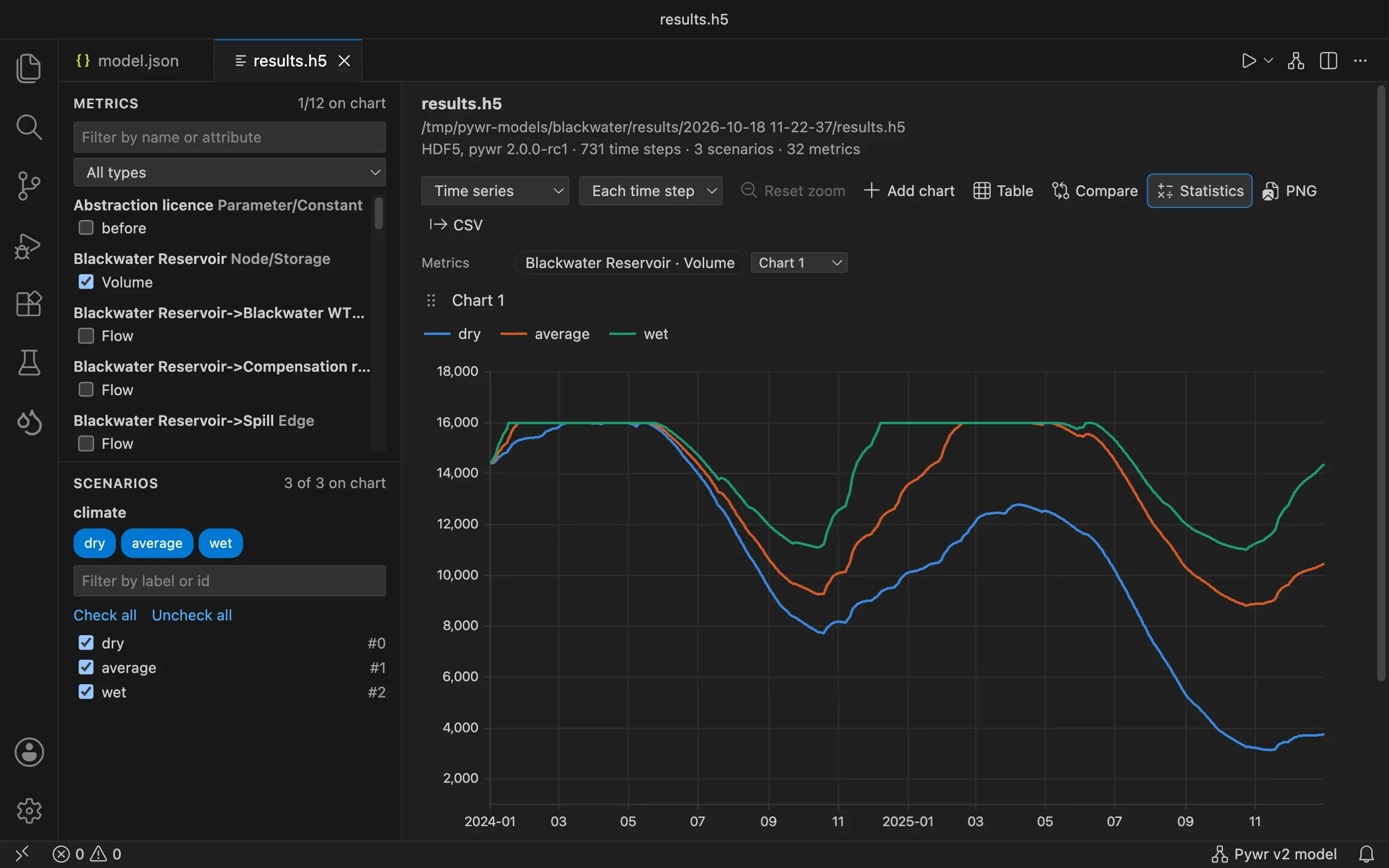Open Source Control view icon
The height and width of the screenshot is (868, 1389).
coord(29,186)
